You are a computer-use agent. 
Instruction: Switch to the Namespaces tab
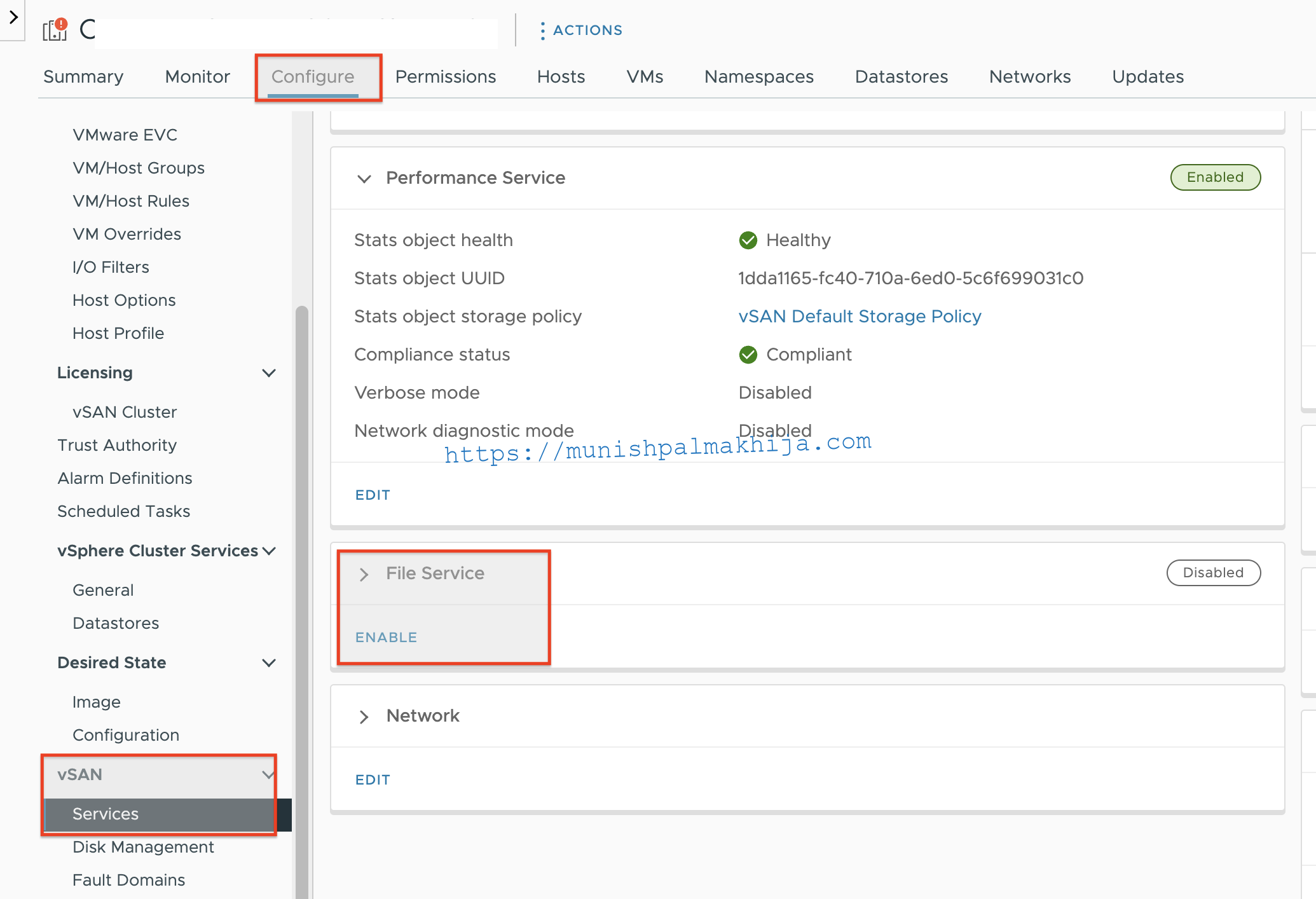click(x=759, y=77)
